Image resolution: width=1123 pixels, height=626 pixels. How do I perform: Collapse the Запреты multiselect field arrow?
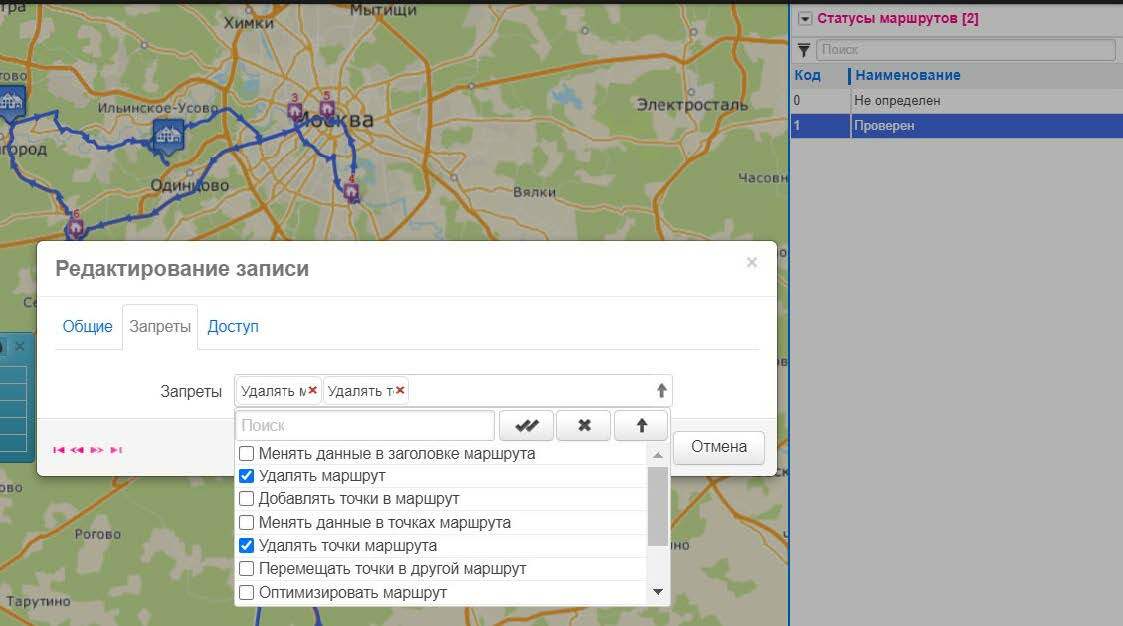pos(661,390)
